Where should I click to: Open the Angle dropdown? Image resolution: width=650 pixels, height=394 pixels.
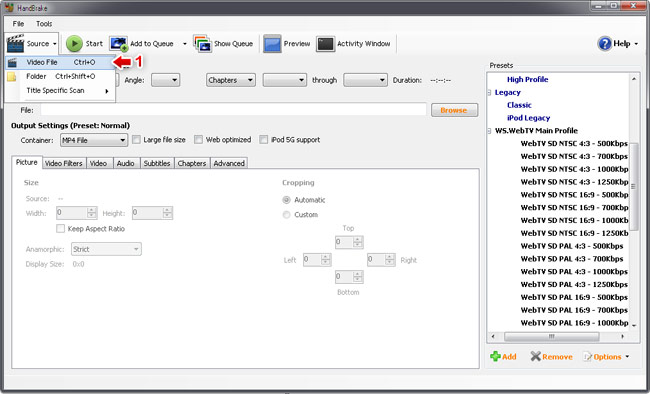pyautogui.click(x=165, y=80)
